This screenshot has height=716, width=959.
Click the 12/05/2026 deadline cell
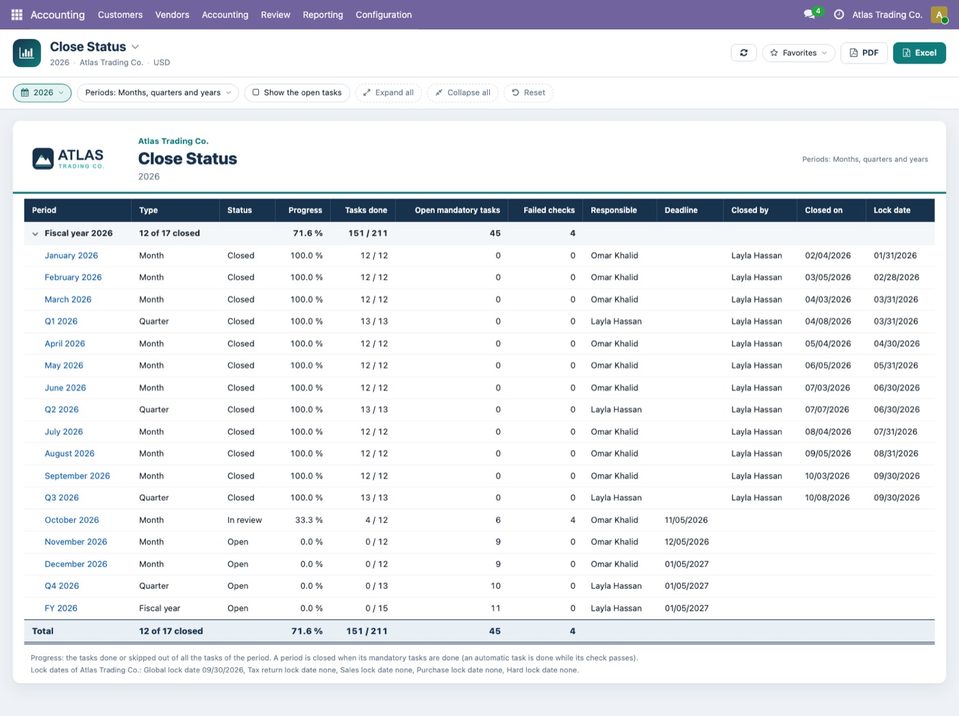(x=687, y=542)
